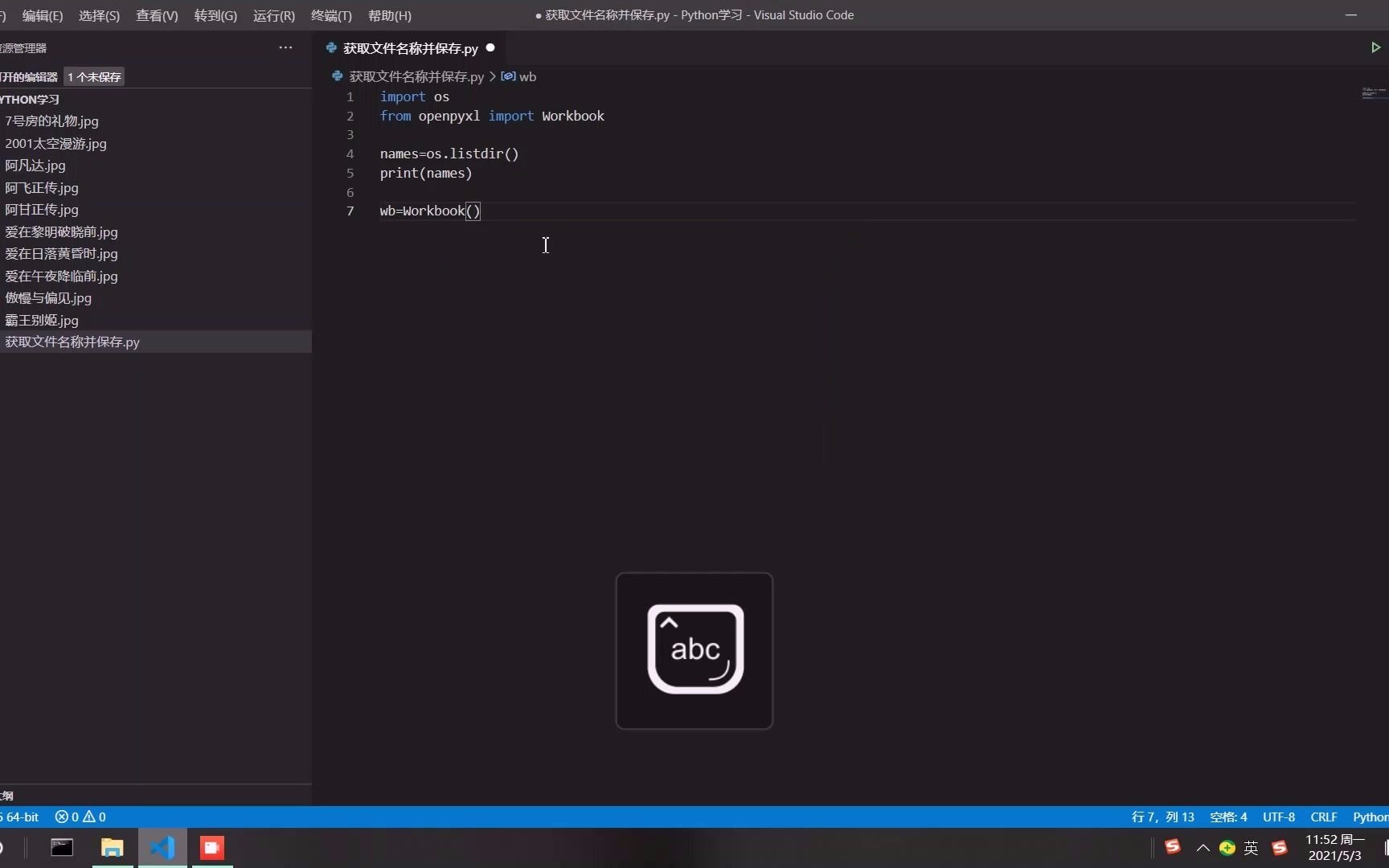Switch to Visual Studio Code taskbar icon
The image size is (1389, 868).
tap(162, 847)
